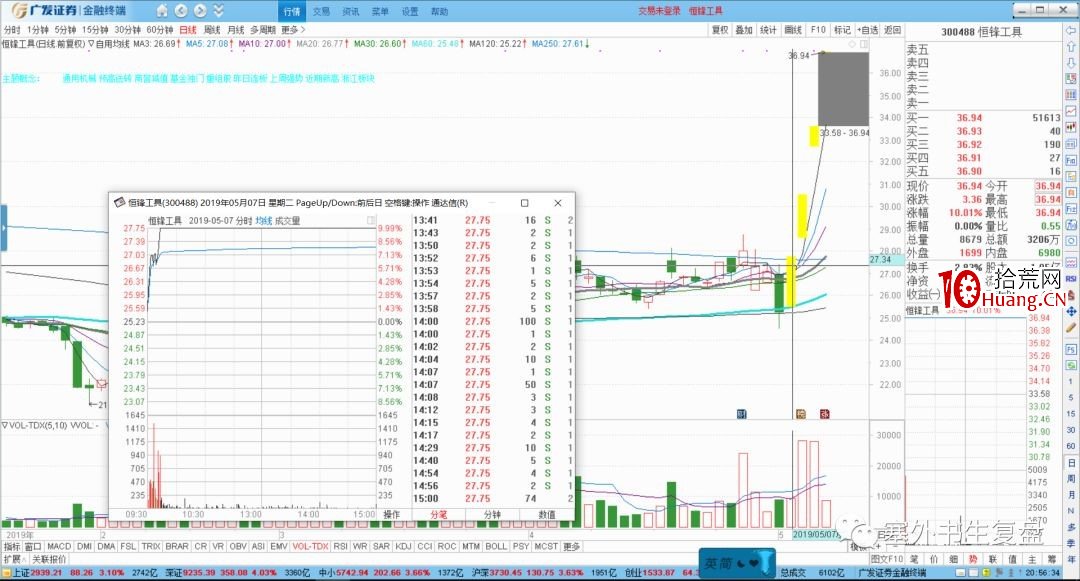The height and width of the screenshot is (581, 1080).
Task: Click the double chevron down icon
Action: tap(218, 11)
